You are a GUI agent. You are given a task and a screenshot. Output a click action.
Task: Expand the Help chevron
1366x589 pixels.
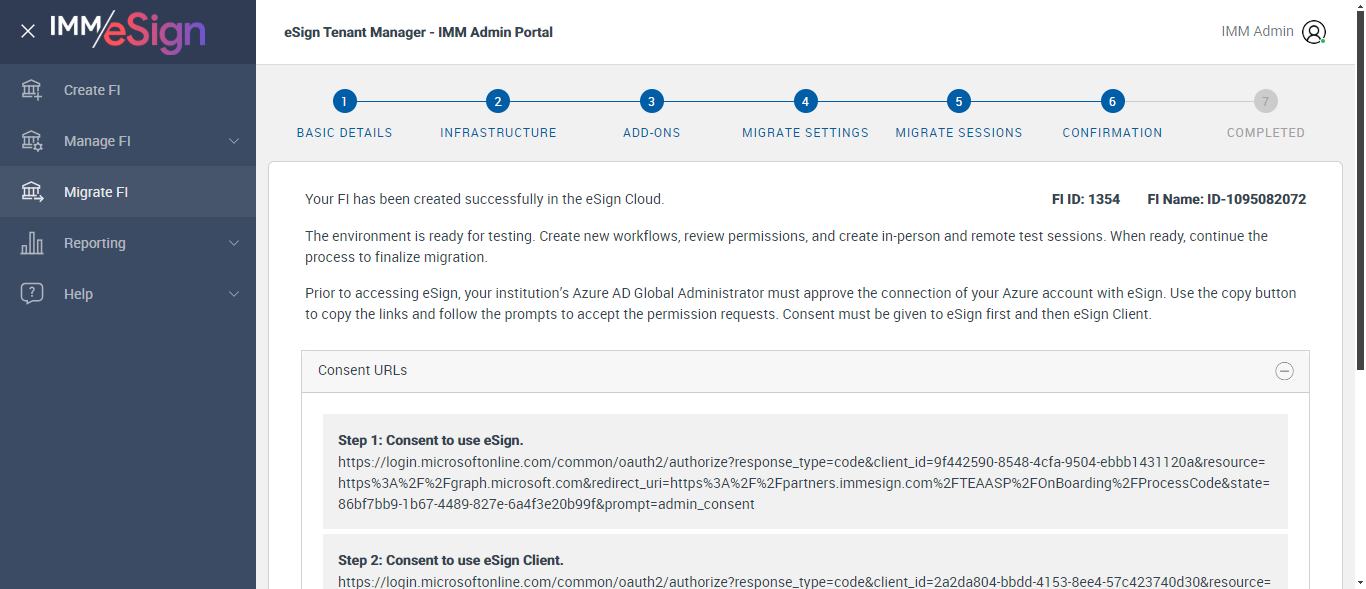(x=234, y=294)
